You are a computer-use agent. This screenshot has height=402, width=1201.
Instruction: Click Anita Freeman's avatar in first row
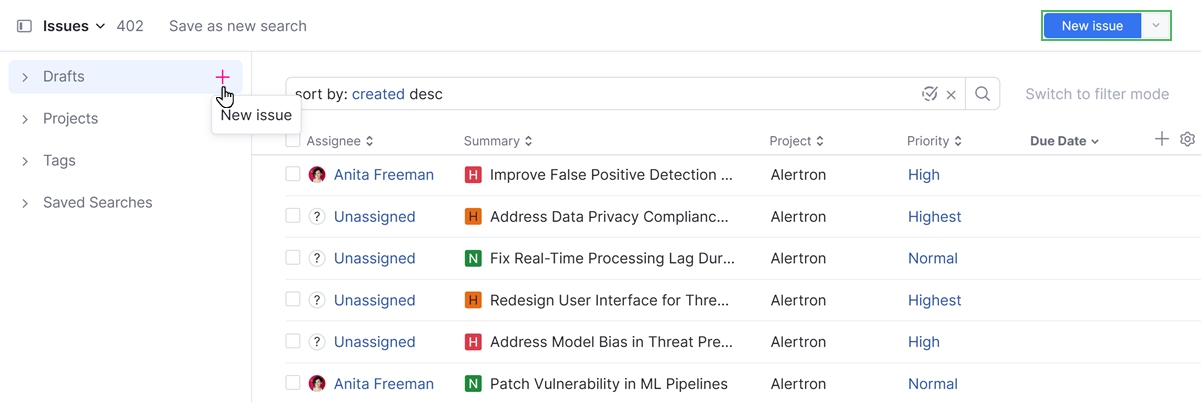(317, 175)
